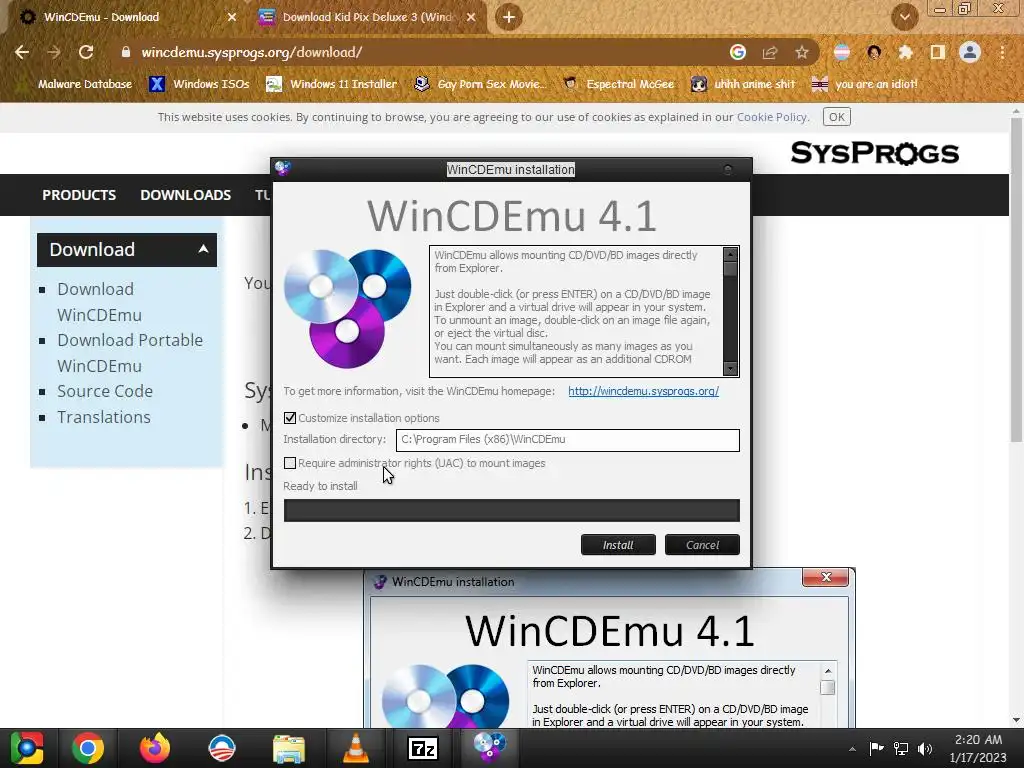Click the Google icon in address bar
Image resolution: width=1024 pixels, height=768 pixels.
738,52
